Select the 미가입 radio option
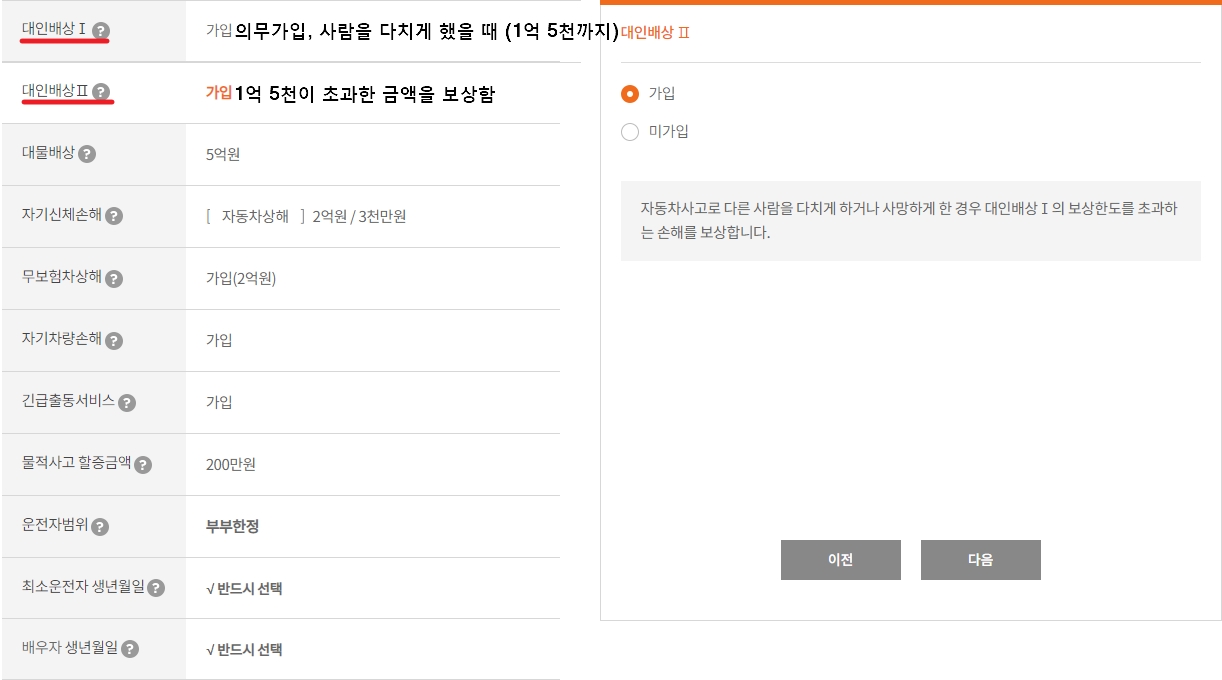The width and height of the screenshot is (1222, 680). [x=630, y=131]
